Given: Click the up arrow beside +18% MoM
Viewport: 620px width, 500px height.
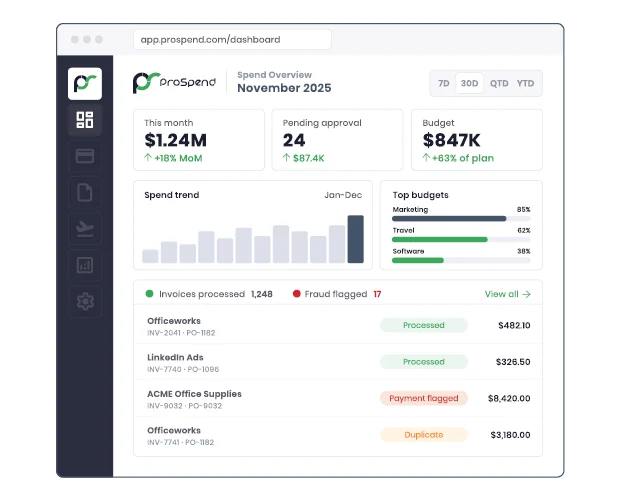Looking at the screenshot, I should [x=148, y=158].
